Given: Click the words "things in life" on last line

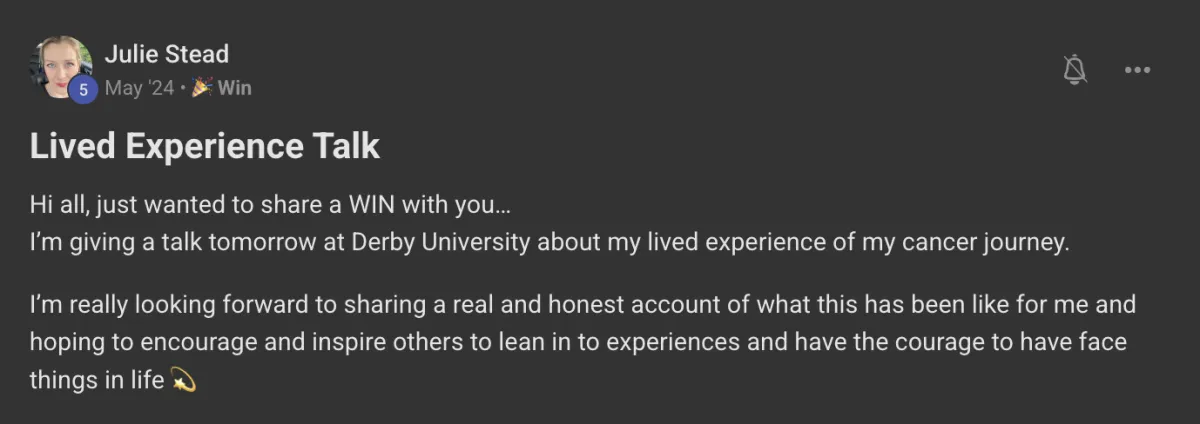Looking at the screenshot, I should (x=97, y=381).
